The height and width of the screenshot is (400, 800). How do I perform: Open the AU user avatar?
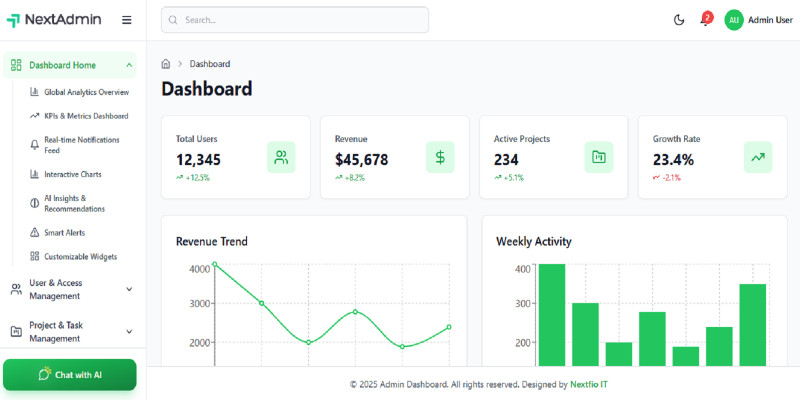pyautogui.click(x=734, y=20)
